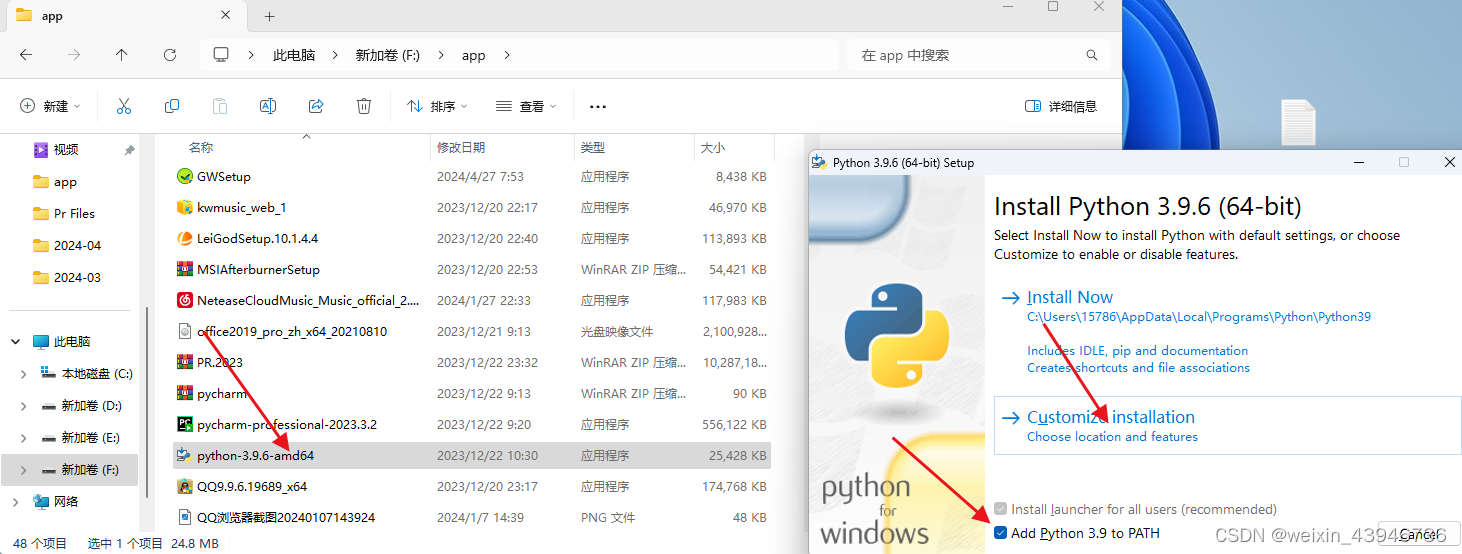The height and width of the screenshot is (554, 1462).
Task: Click the QQ9.9.6.19689_x64 file icon
Action: [184, 486]
